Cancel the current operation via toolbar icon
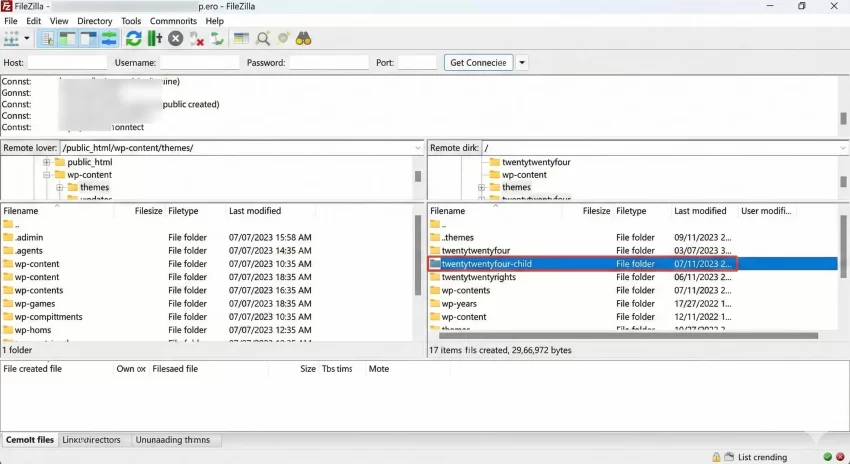The height and width of the screenshot is (464, 850). (175, 39)
